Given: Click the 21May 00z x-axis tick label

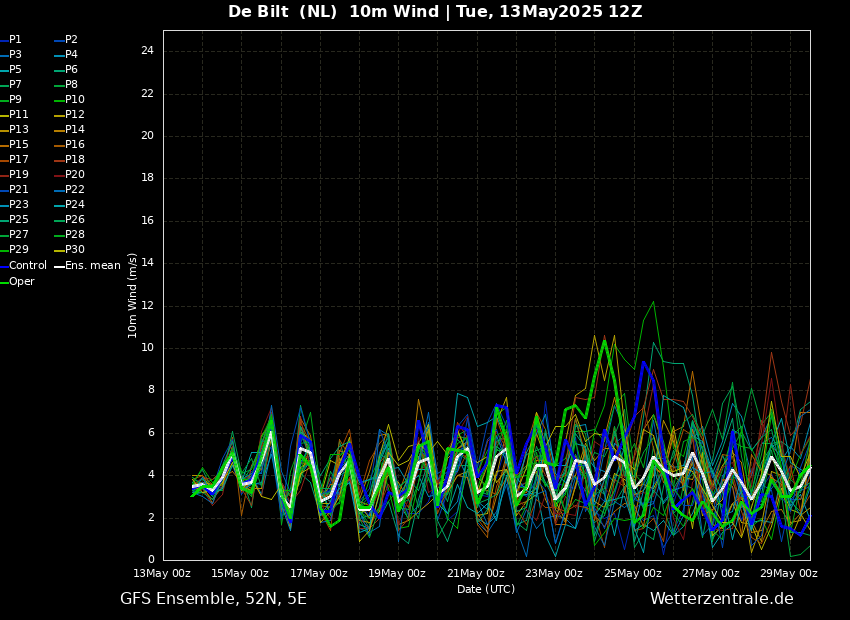Looking at the screenshot, I should [x=476, y=574].
